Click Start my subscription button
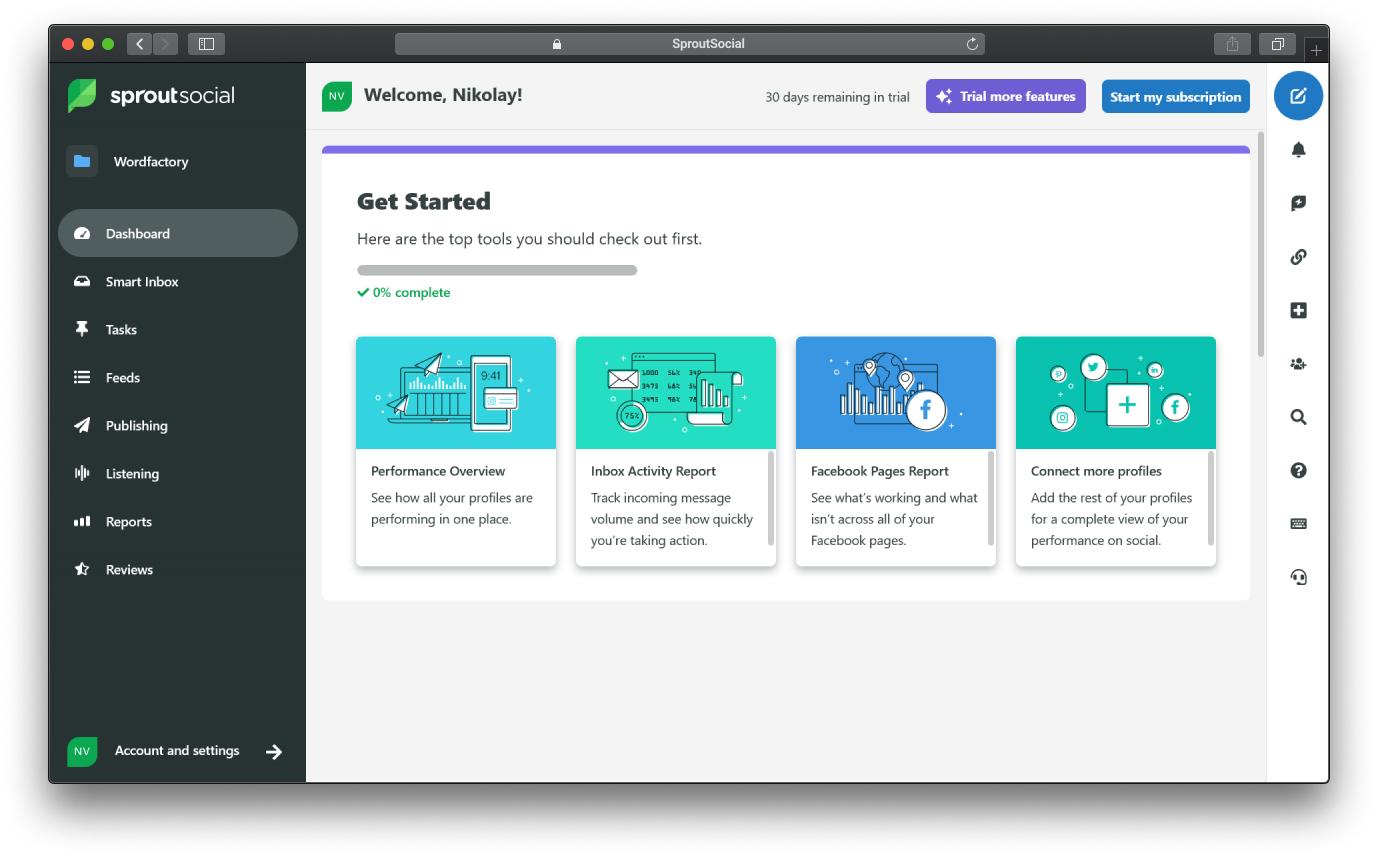The image size is (1378, 856). point(1176,96)
